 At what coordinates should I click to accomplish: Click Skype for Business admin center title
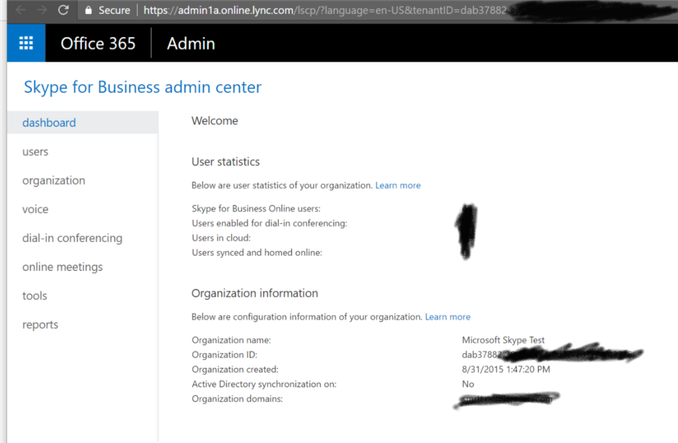[142, 87]
